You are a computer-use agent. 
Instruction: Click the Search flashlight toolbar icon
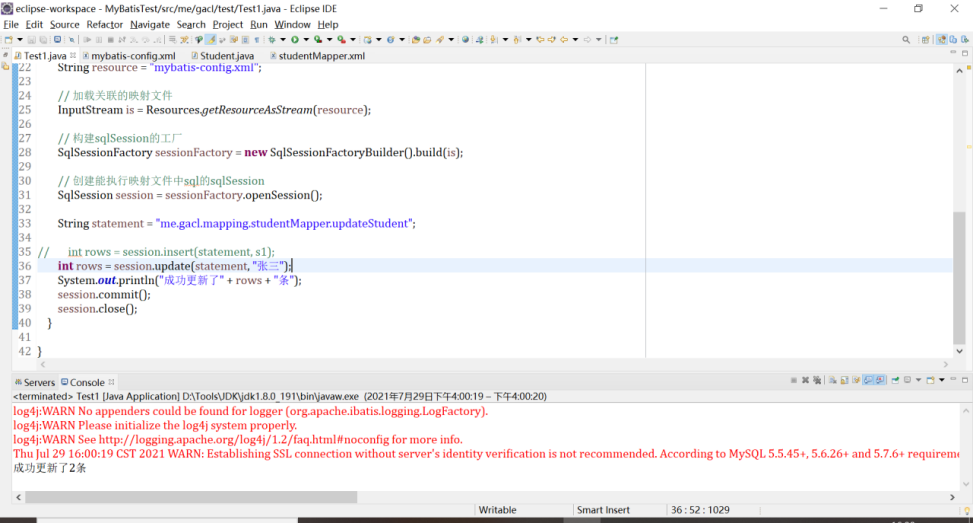(x=440, y=40)
